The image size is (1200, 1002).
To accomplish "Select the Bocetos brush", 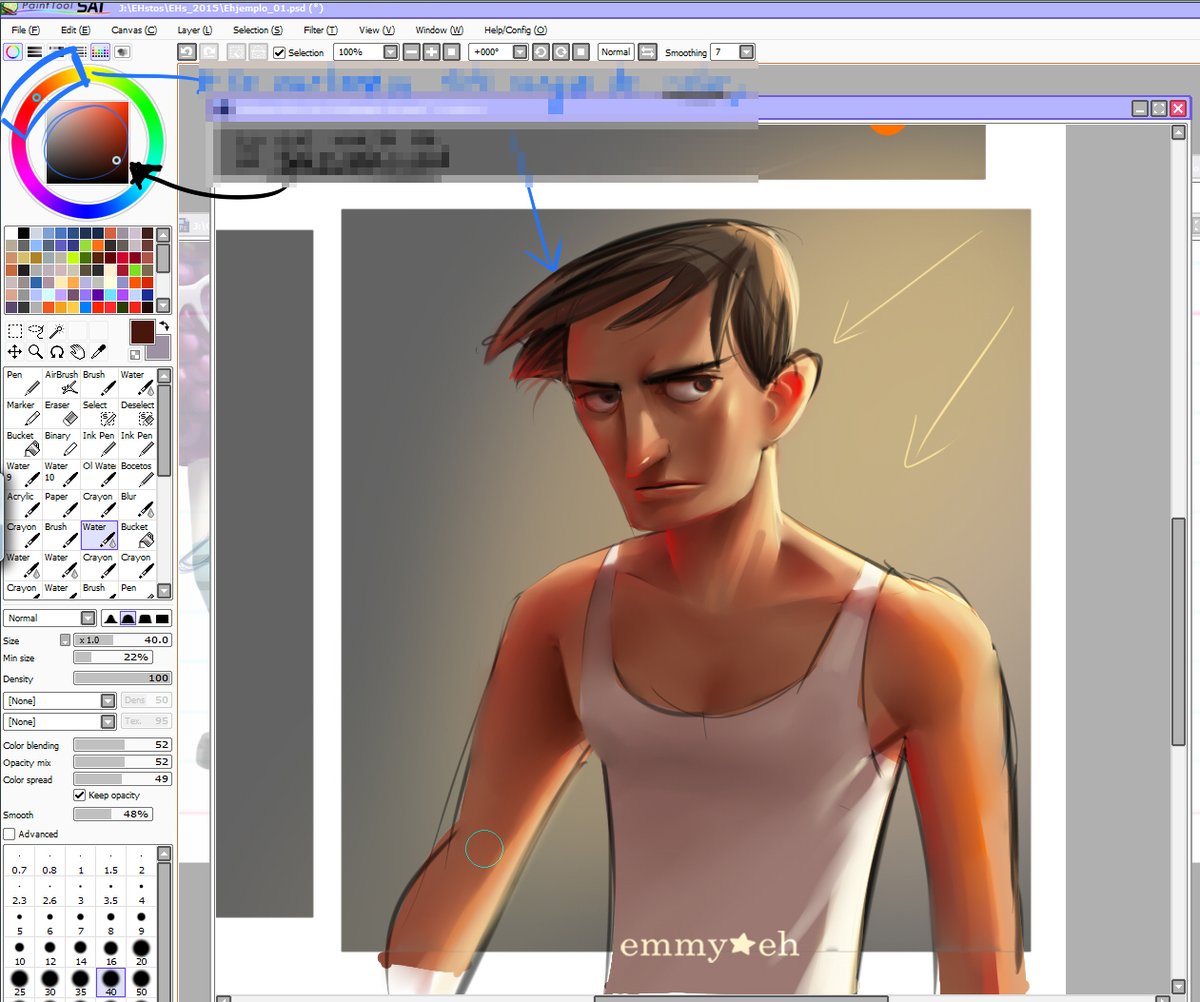I will point(137,474).
